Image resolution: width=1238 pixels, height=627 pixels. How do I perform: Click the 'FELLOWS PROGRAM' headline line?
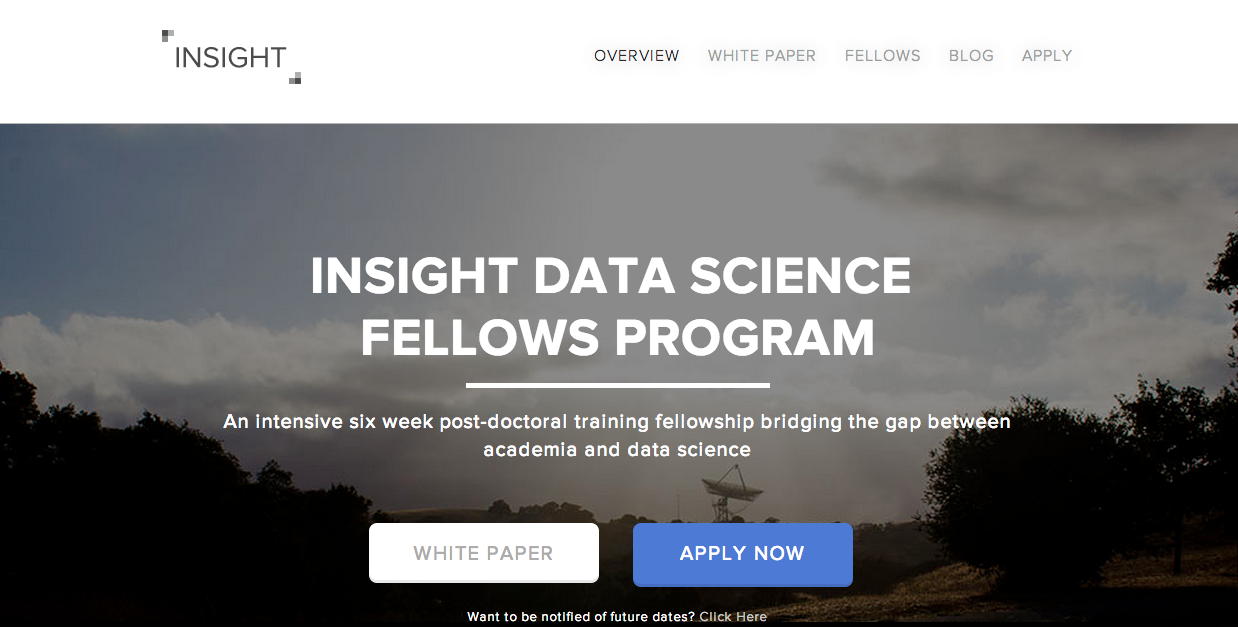pyautogui.click(x=618, y=338)
